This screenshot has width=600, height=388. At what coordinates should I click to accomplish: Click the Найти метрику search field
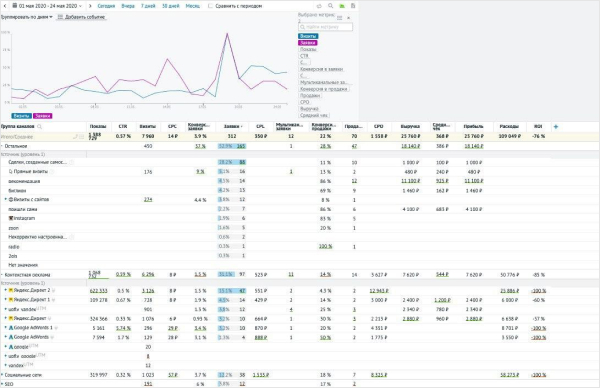326,27
